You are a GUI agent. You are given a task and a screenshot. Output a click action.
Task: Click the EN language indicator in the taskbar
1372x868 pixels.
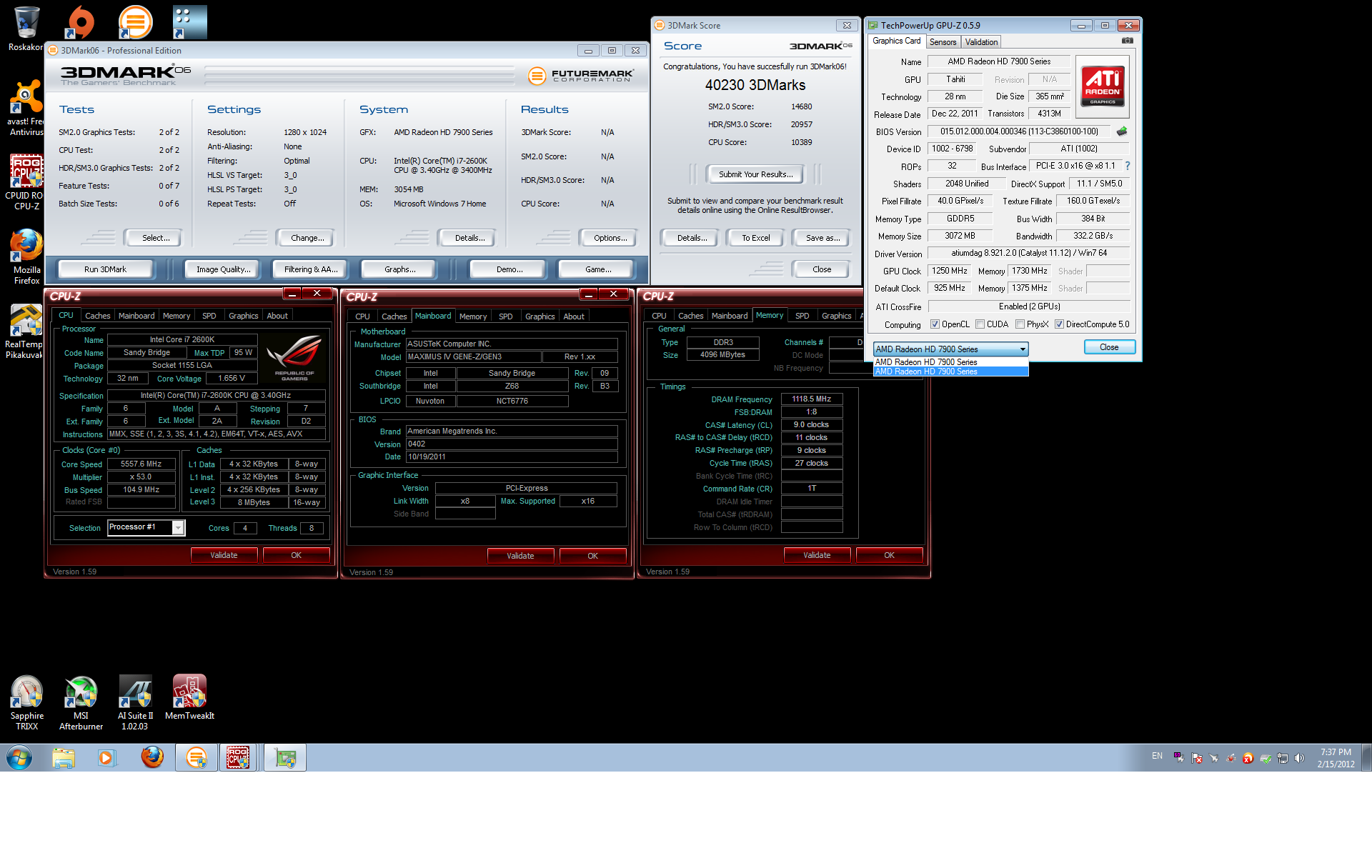pyautogui.click(x=1157, y=756)
